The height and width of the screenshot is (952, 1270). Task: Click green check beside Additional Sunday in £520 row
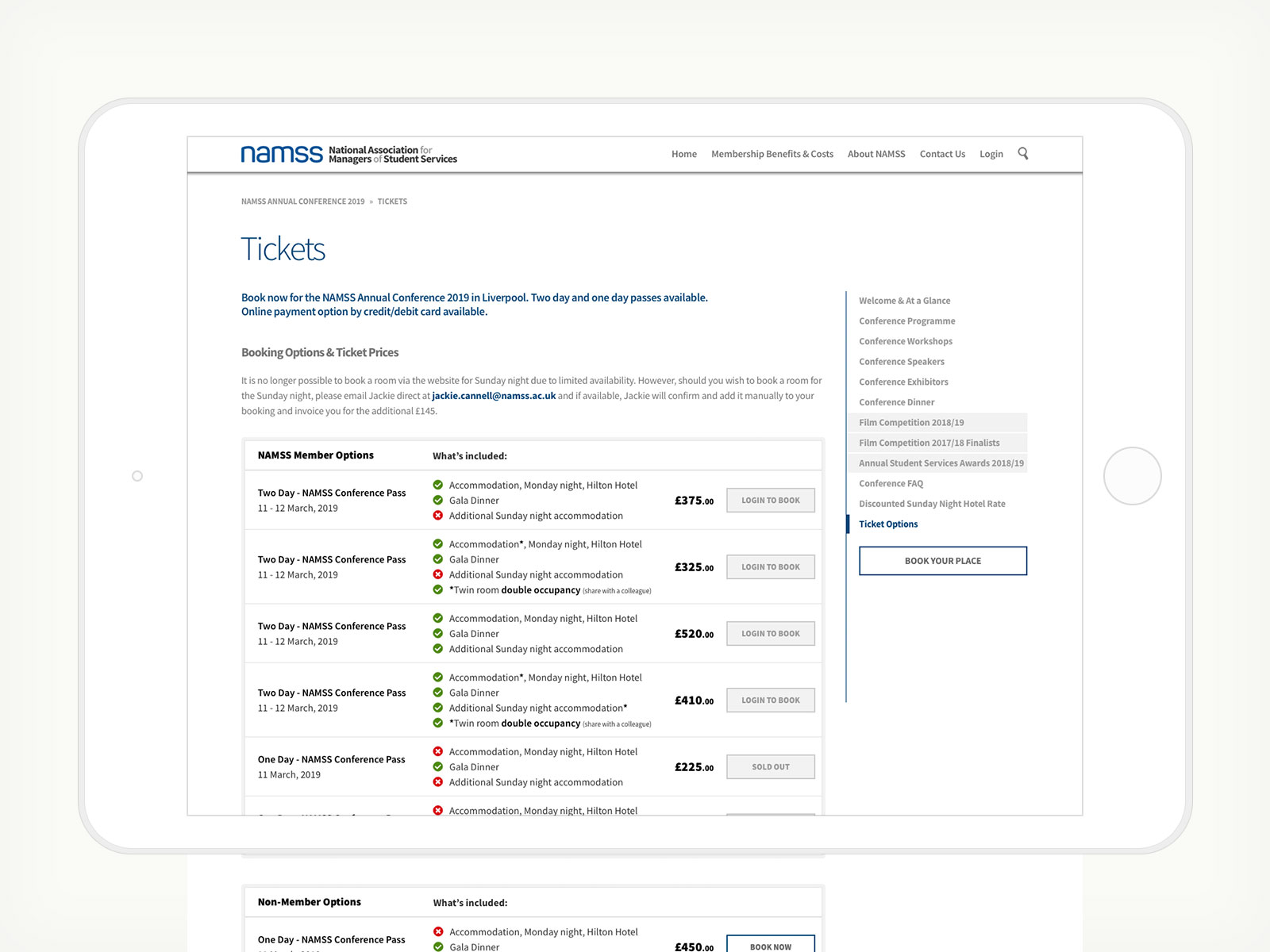[x=437, y=649]
